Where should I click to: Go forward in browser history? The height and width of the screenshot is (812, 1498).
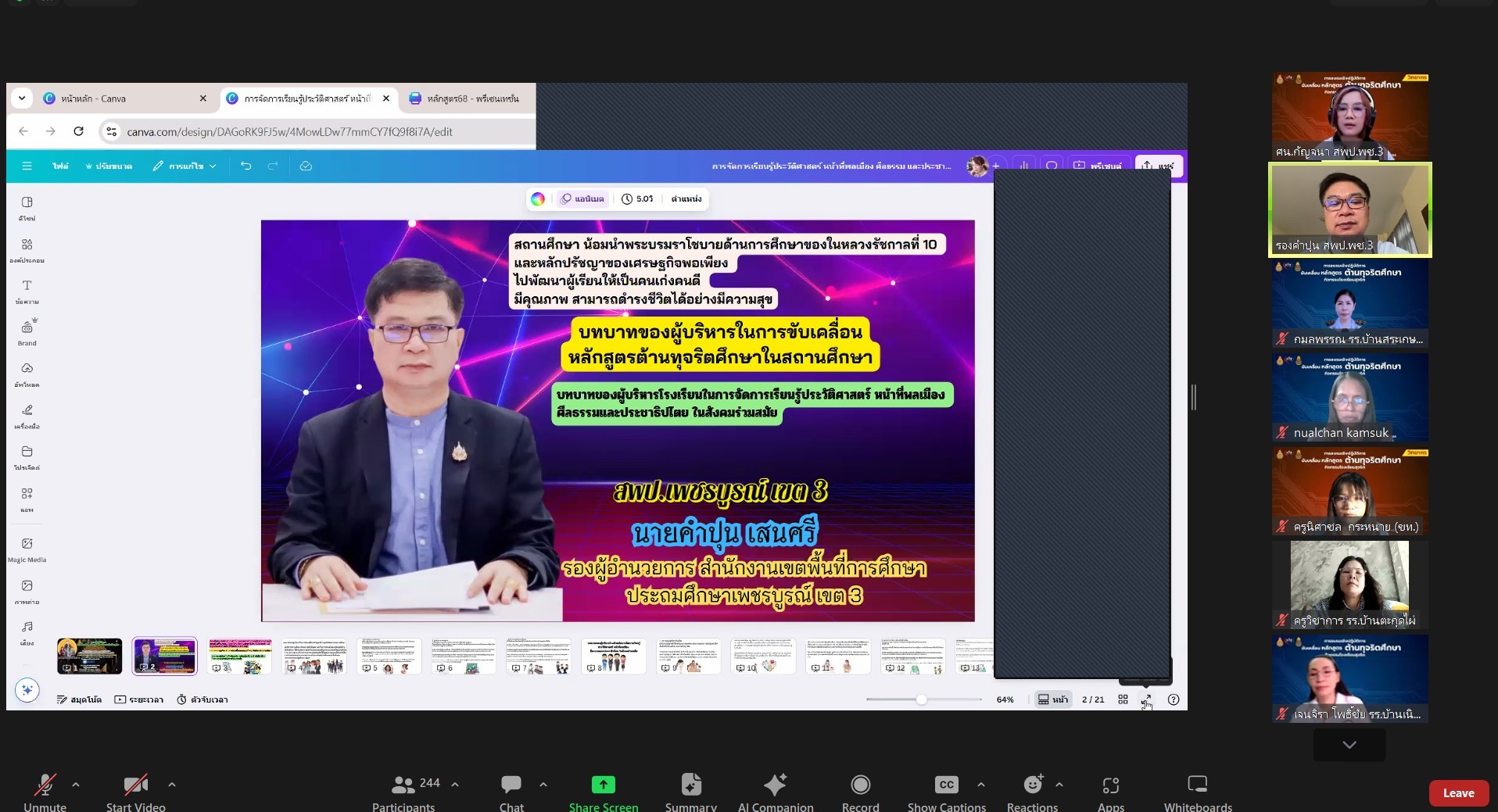[x=51, y=131]
